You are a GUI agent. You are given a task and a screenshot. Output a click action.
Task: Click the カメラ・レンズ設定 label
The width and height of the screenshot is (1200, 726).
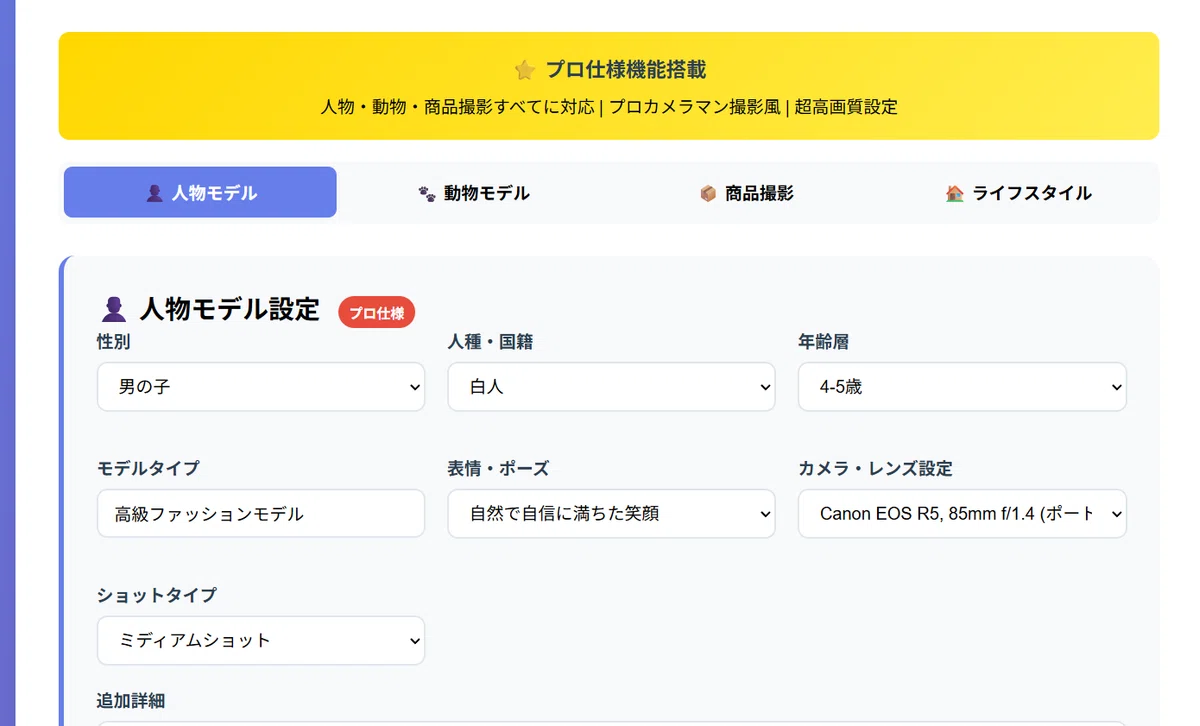tap(875, 468)
